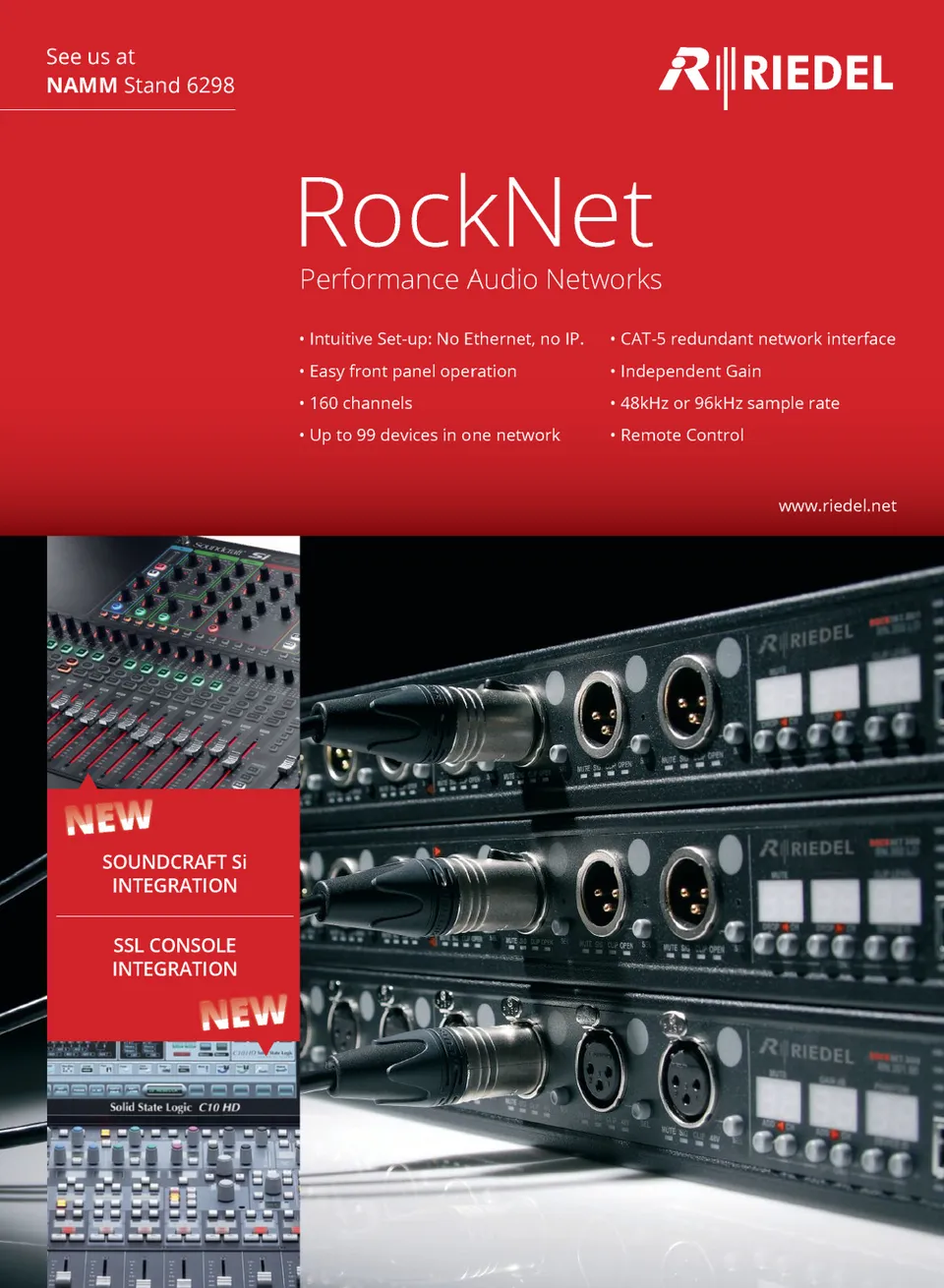The height and width of the screenshot is (1288, 944).
Task: Click the Performance Audio Networks subtitle
Action: pyautogui.click(x=480, y=279)
